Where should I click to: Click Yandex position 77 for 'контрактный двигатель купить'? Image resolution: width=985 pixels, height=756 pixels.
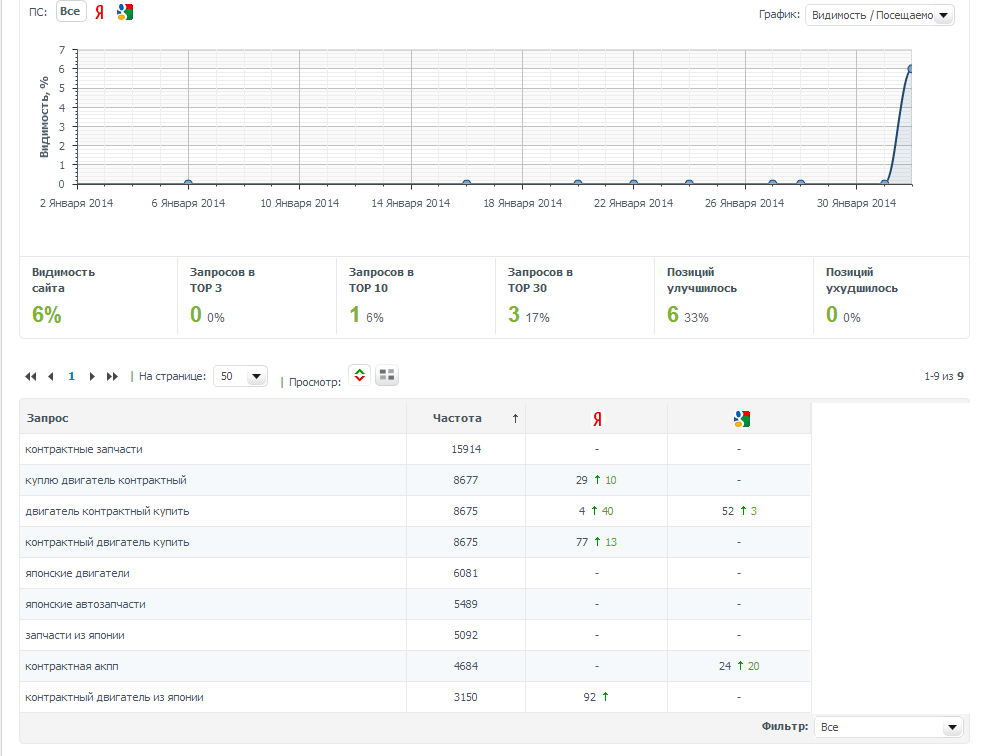click(582, 542)
